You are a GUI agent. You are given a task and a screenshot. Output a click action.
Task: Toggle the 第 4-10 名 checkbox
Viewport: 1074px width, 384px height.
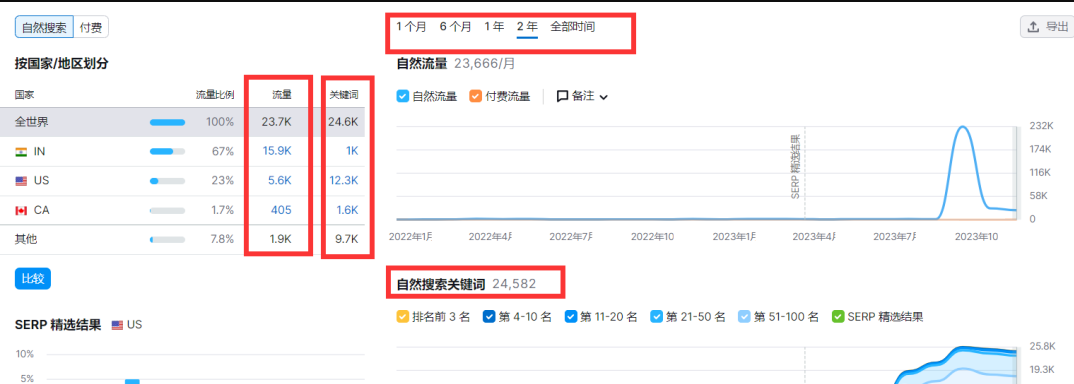coord(489,317)
